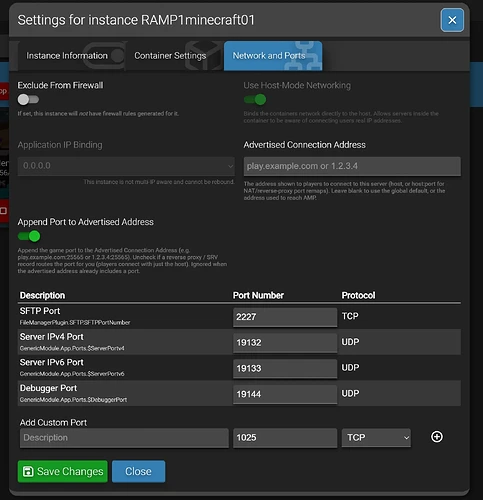Open the custom port protocol TCP dropdown
Image resolution: width=483 pixels, height=500 pixels.
[376, 437]
